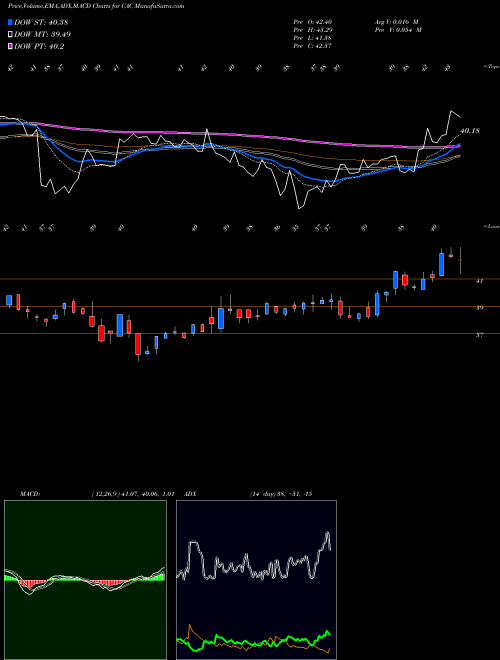
Task: Click the chart title mentioning MunafaSutra.com
Action: point(96,7)
